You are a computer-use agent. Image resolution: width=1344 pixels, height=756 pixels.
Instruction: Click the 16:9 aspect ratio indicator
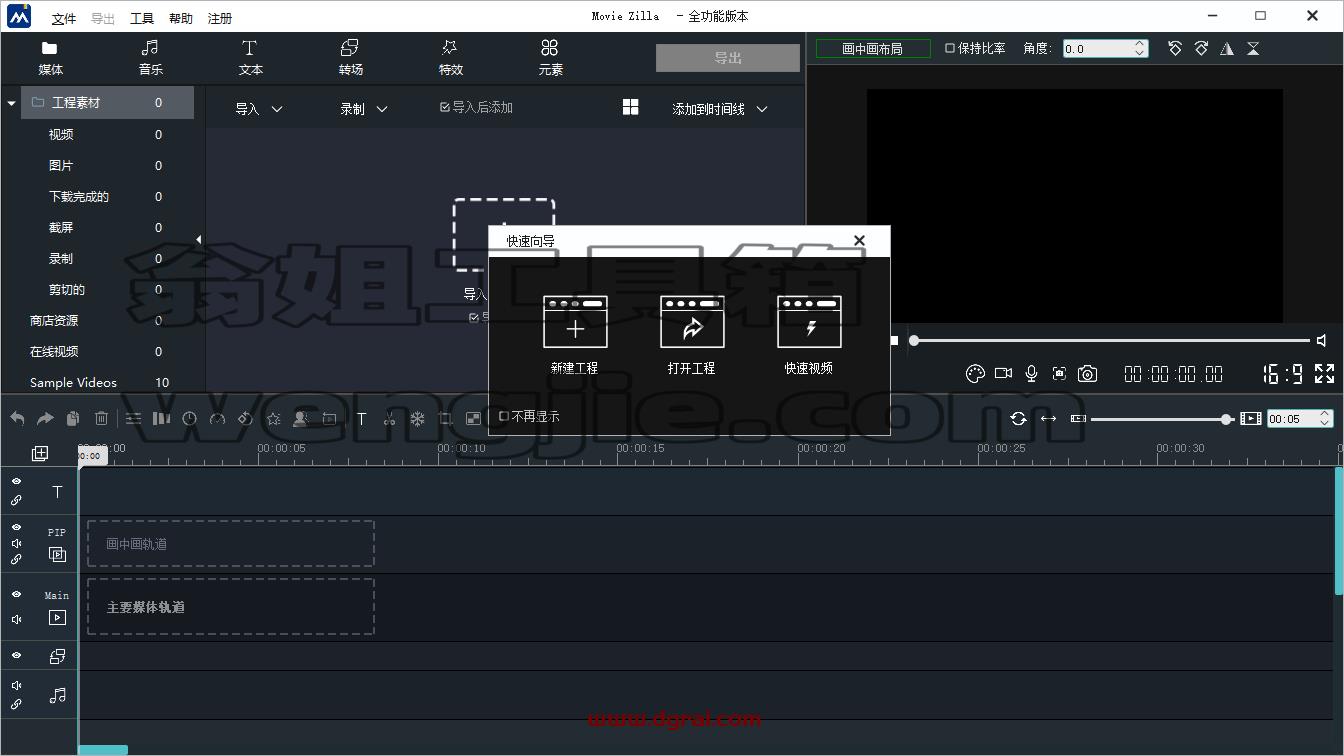[1283, 374]
